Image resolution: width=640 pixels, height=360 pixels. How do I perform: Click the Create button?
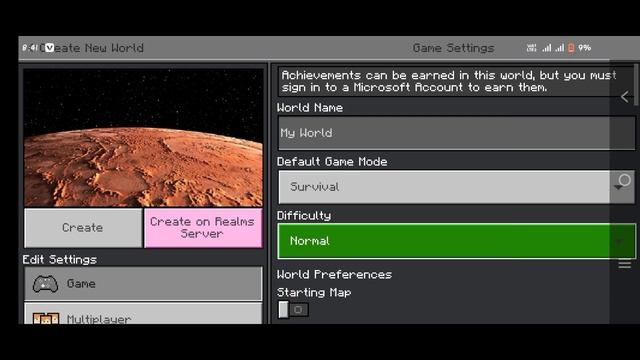pos(83,228)
